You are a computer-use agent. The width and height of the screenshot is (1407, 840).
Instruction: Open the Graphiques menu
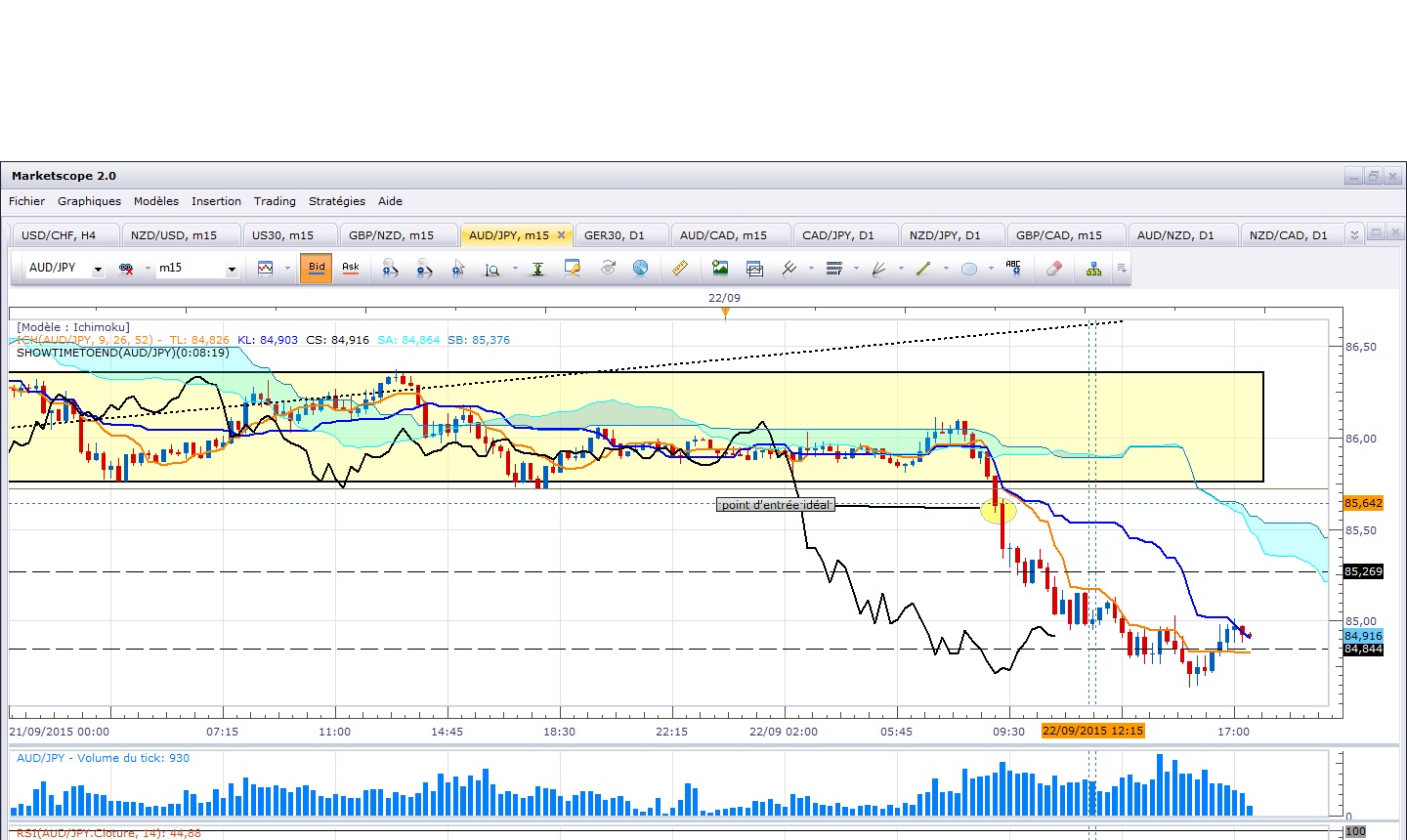(89, 201)
